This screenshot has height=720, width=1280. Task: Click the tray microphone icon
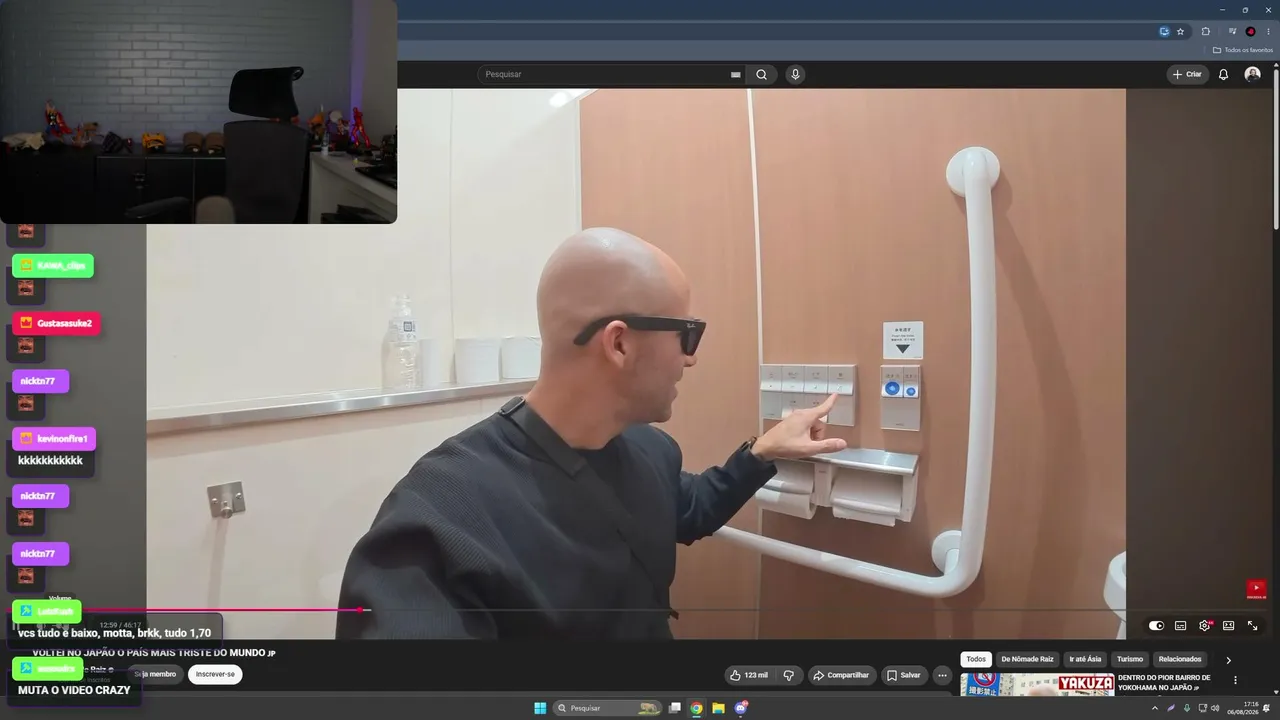pyautogui.click(x=1187, y=708)
